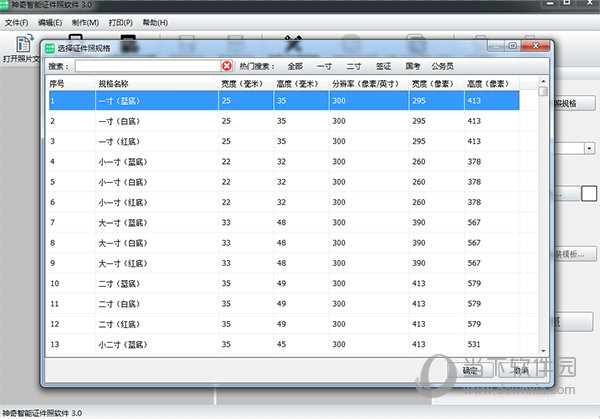This screenshot has height=419, width=600.
Task: Click the 装模板... button in main window
Action: point(575,254)
